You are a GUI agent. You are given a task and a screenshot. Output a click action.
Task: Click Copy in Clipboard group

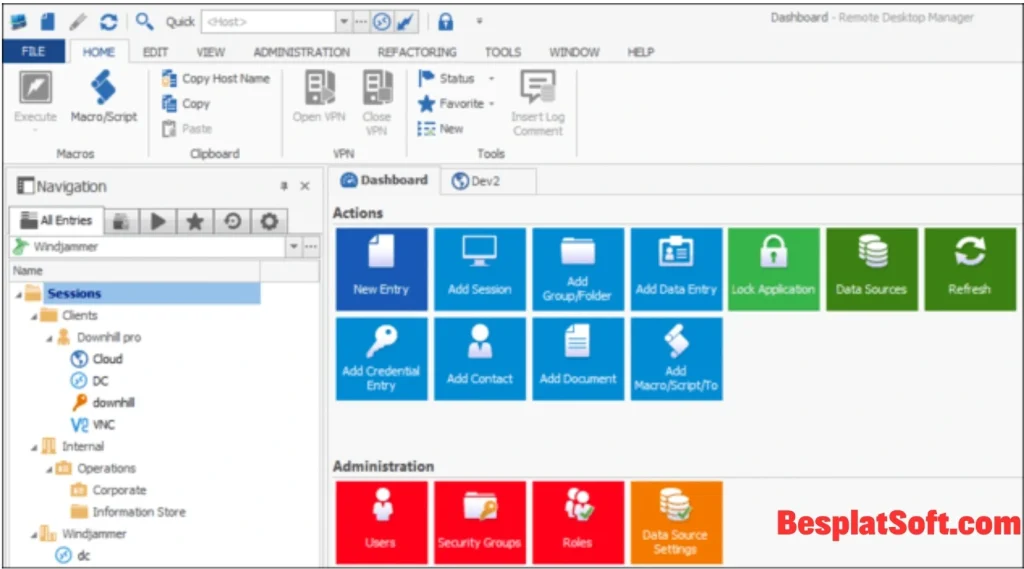tap(186, 104)
